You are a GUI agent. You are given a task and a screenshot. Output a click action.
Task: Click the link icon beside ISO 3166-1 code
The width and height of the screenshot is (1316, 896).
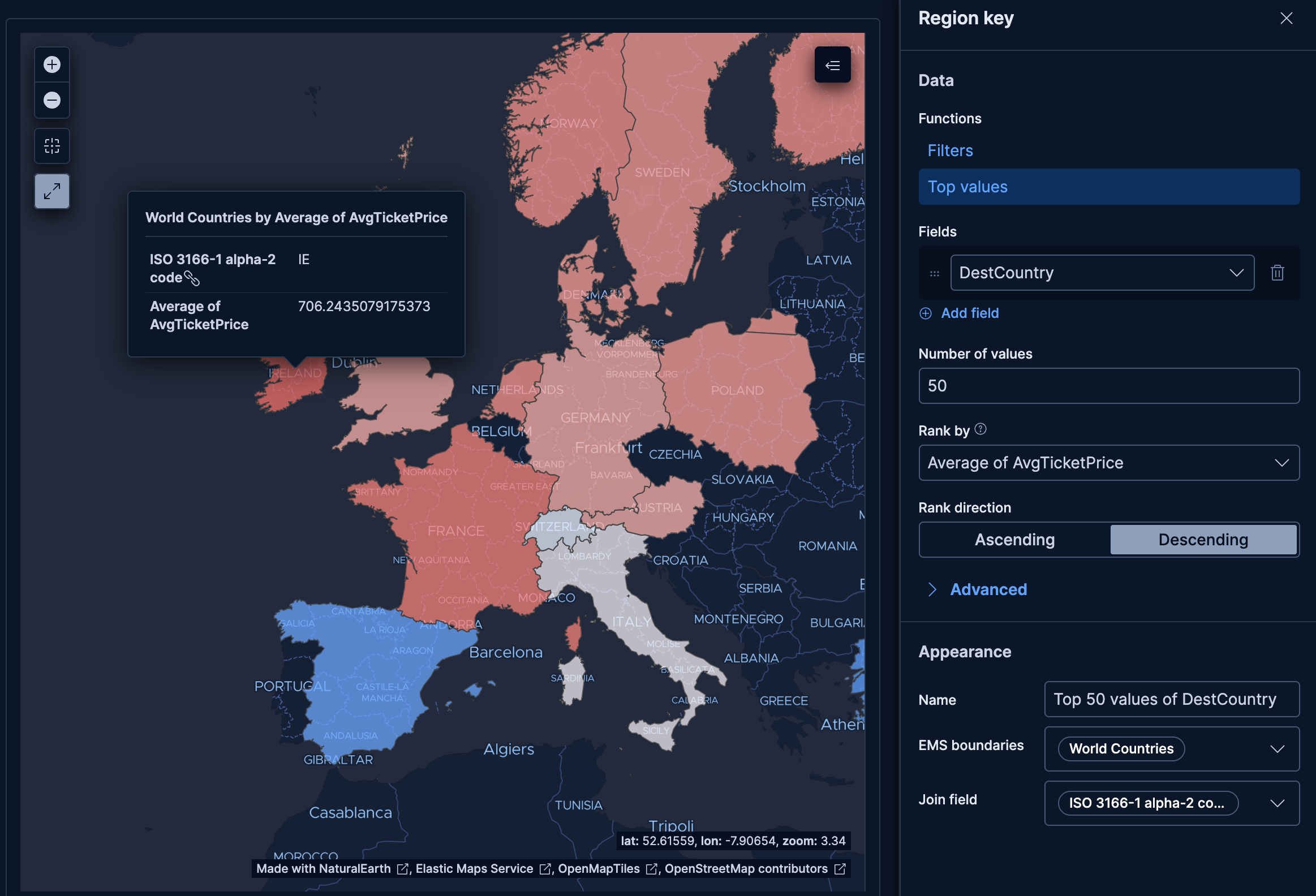(x=192, y=279)
